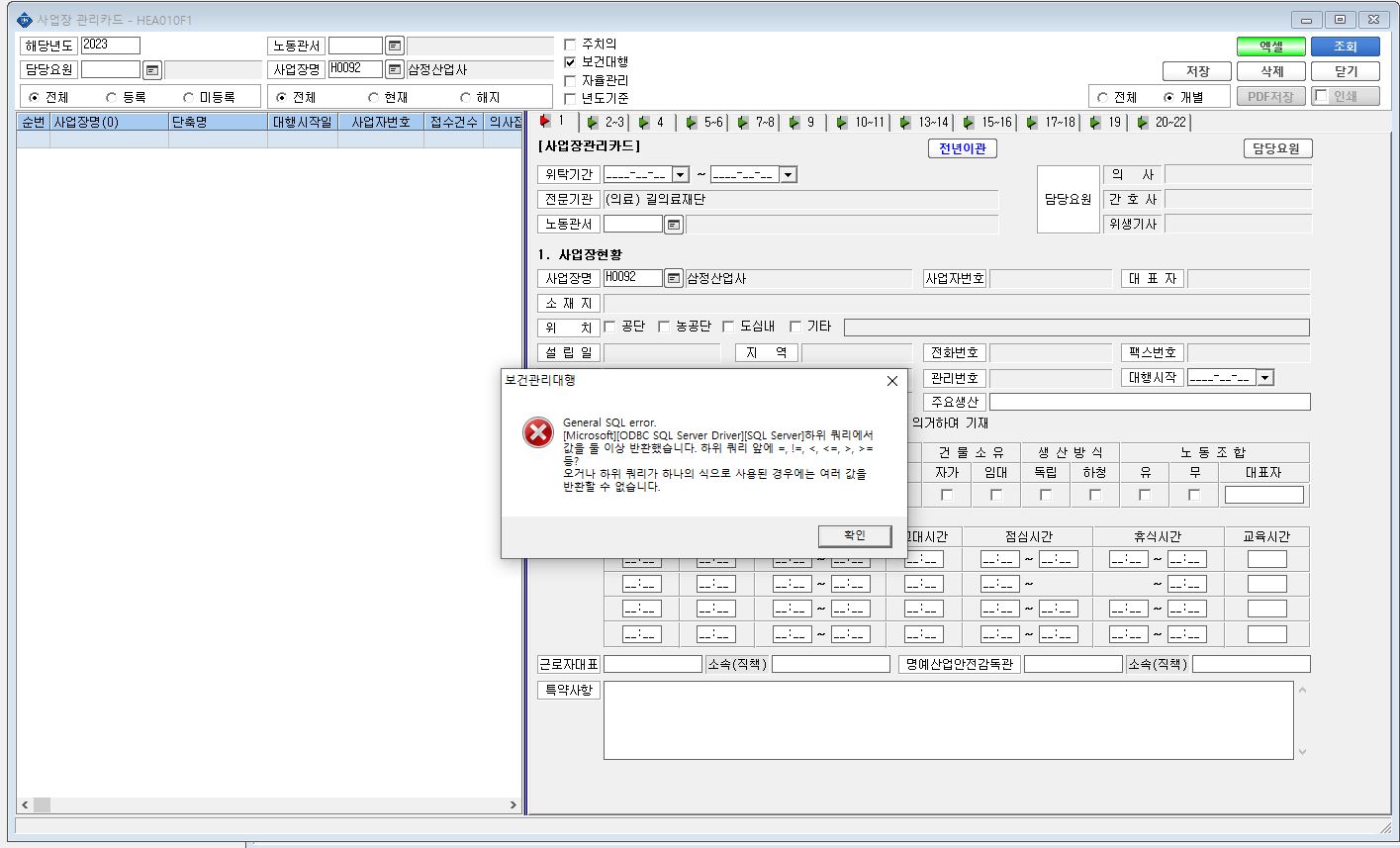Viewport: 1400px width, 848px height.
Task: Uncheck the 보건대행 checkbox
Action: point(570,62)
